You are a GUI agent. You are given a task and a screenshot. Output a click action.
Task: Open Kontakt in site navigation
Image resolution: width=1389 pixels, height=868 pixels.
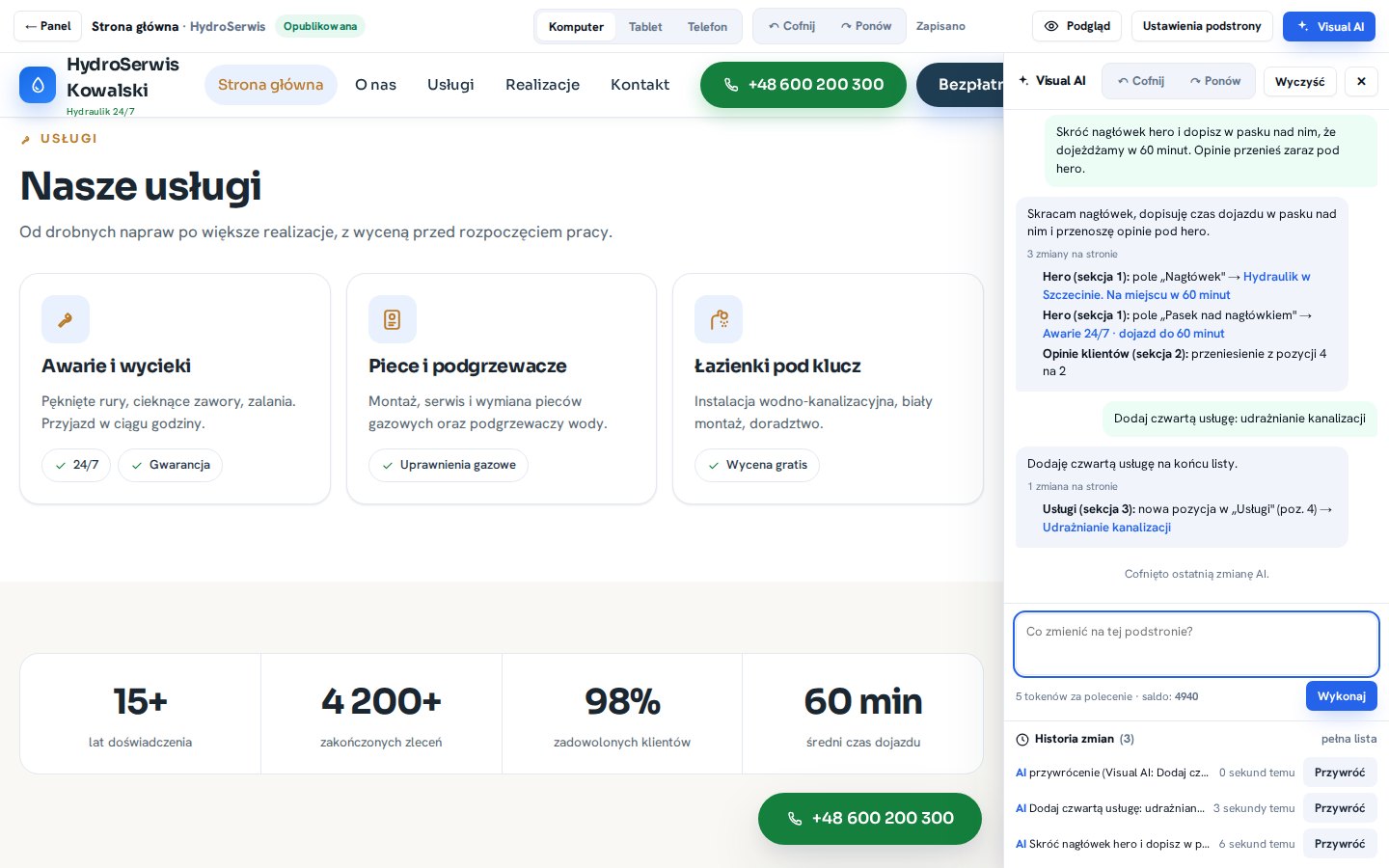coord(640,85)
